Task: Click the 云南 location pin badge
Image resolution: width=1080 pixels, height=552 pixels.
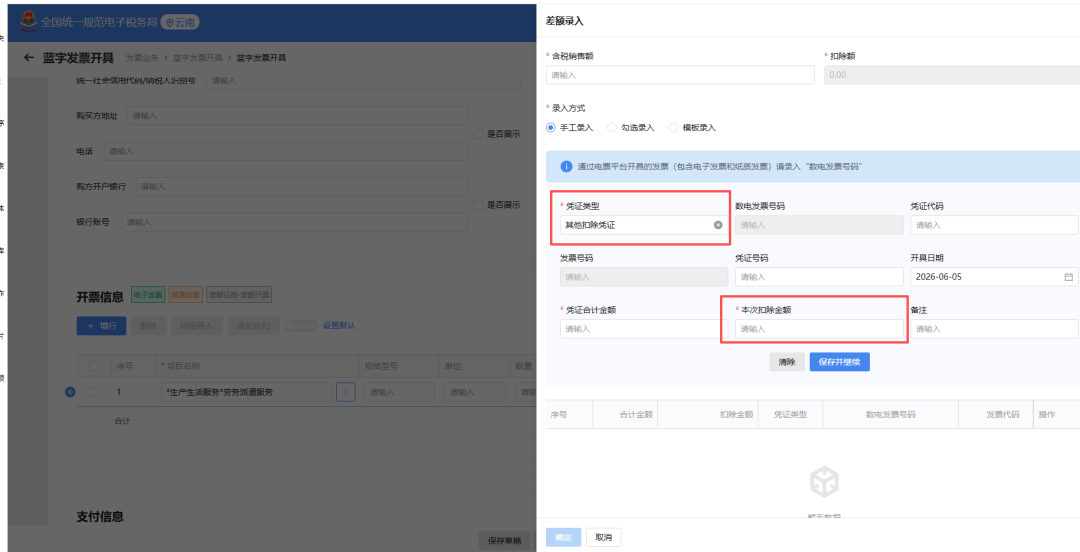Action: [180, 22]
